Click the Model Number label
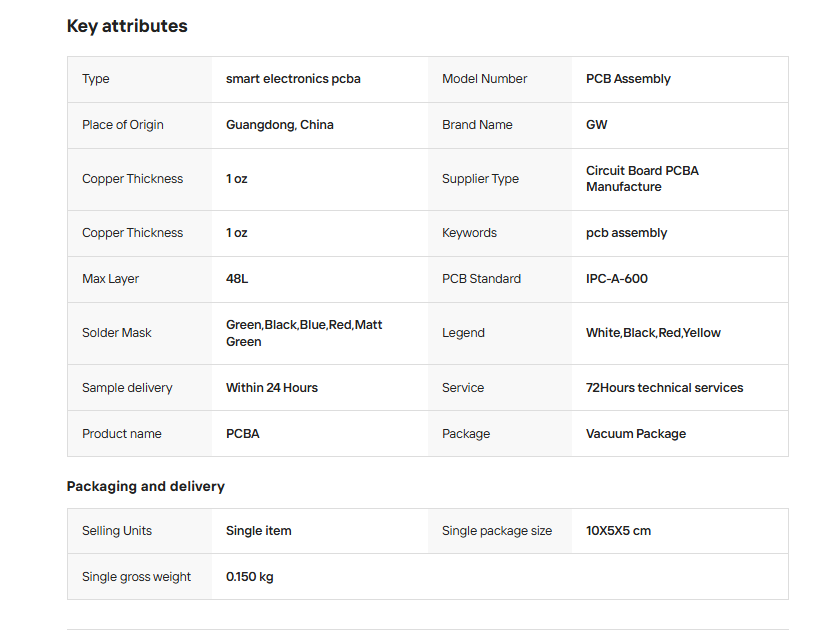 (x=484, y=79)
